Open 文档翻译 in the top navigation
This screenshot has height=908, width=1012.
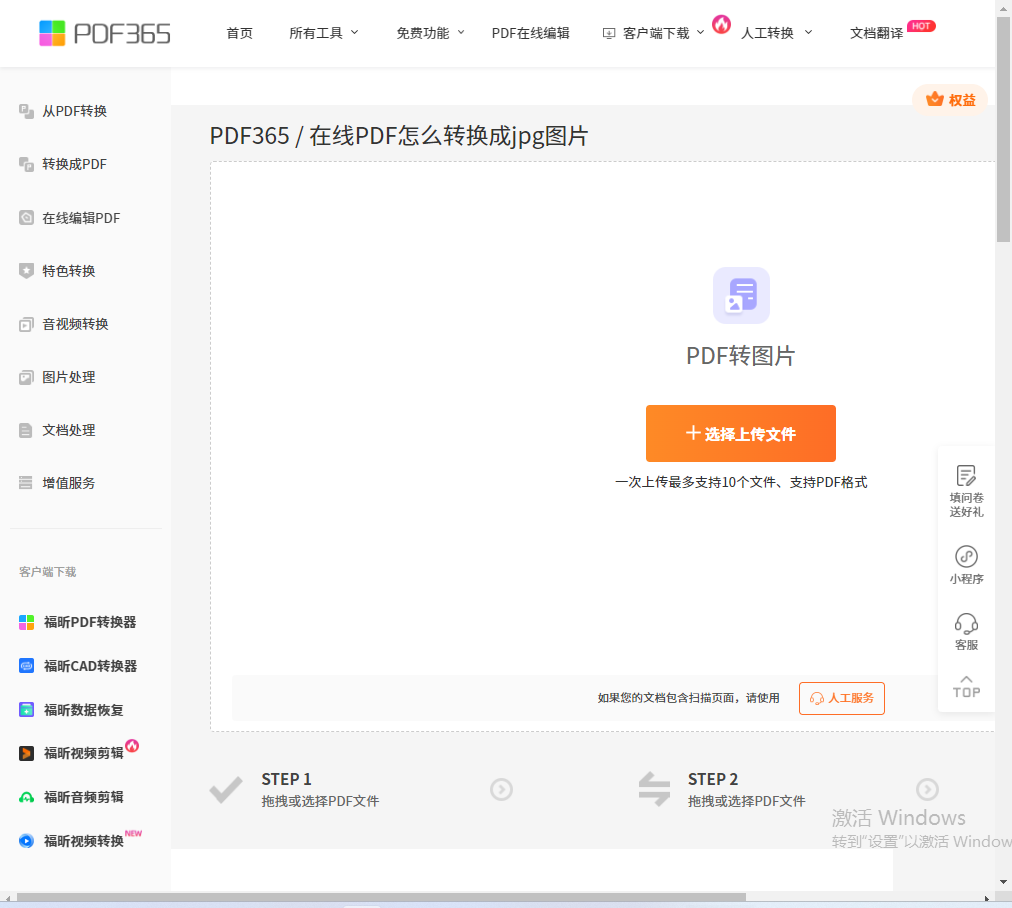[x=876, y=34]
